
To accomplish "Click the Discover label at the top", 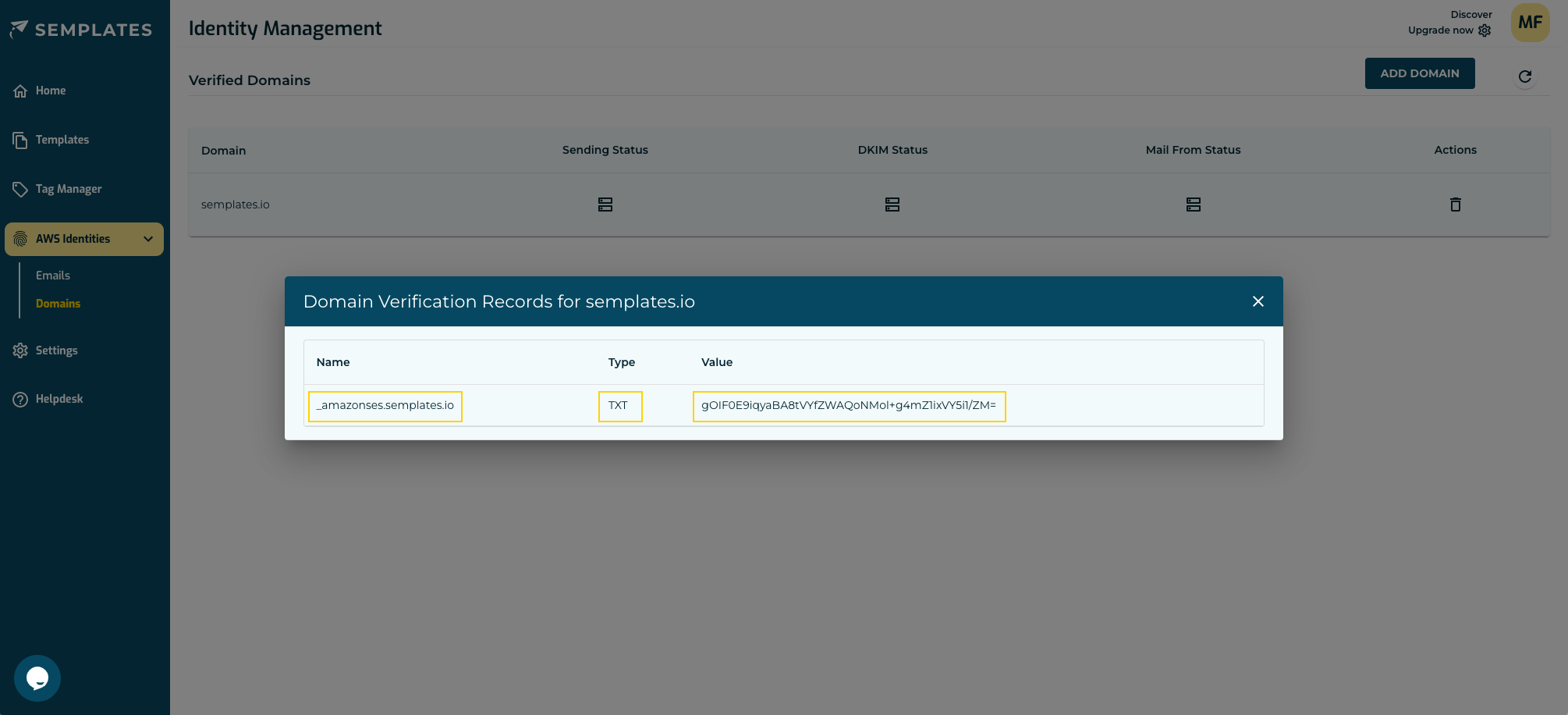I will click(x=1471, y=15).
